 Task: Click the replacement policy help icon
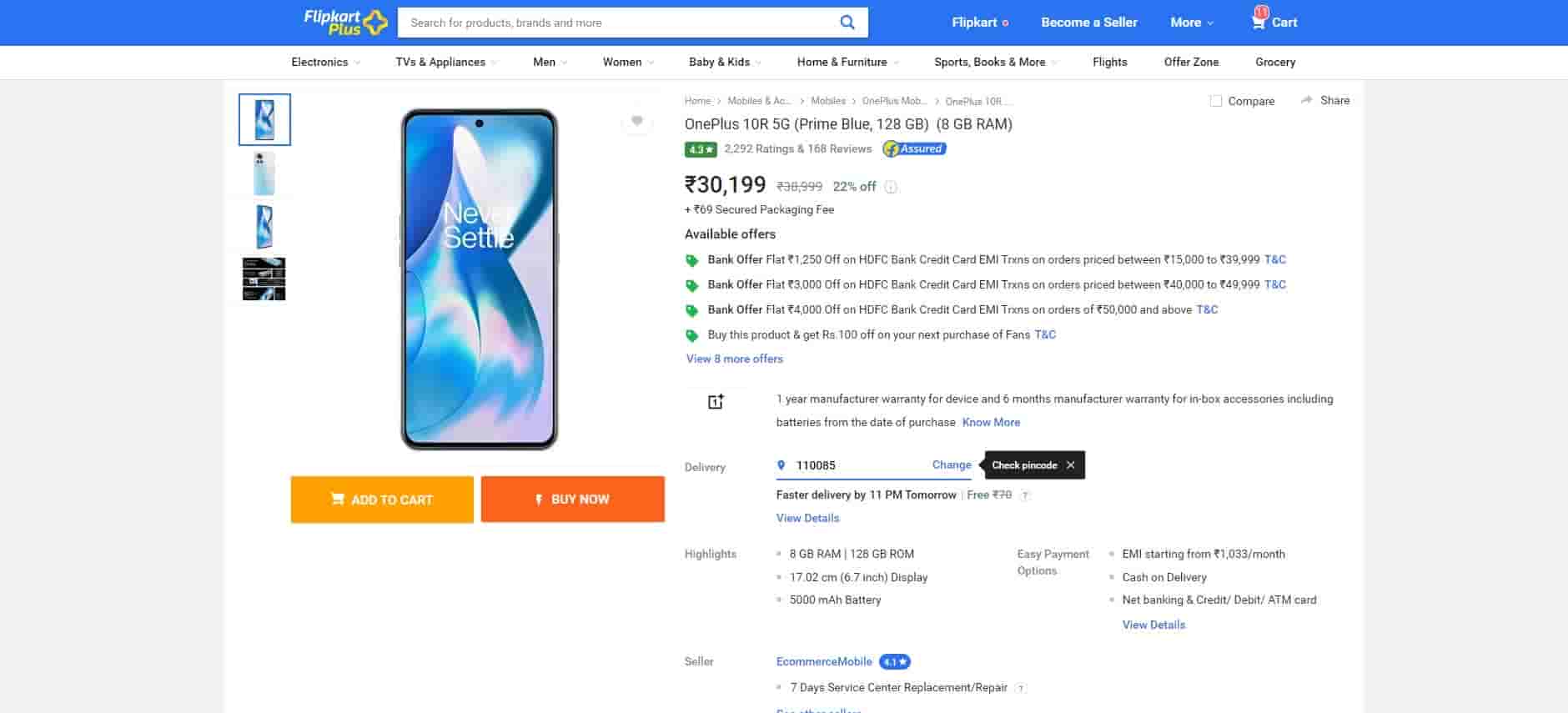(1022, 688)
